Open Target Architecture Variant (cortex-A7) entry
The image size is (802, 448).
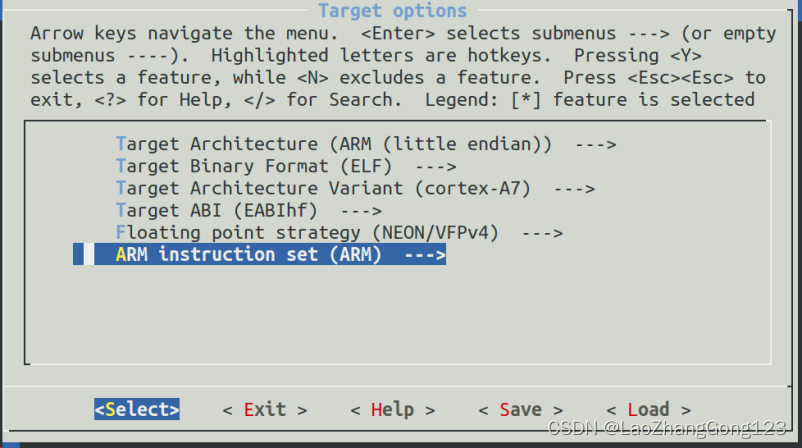tap(355, 188)
